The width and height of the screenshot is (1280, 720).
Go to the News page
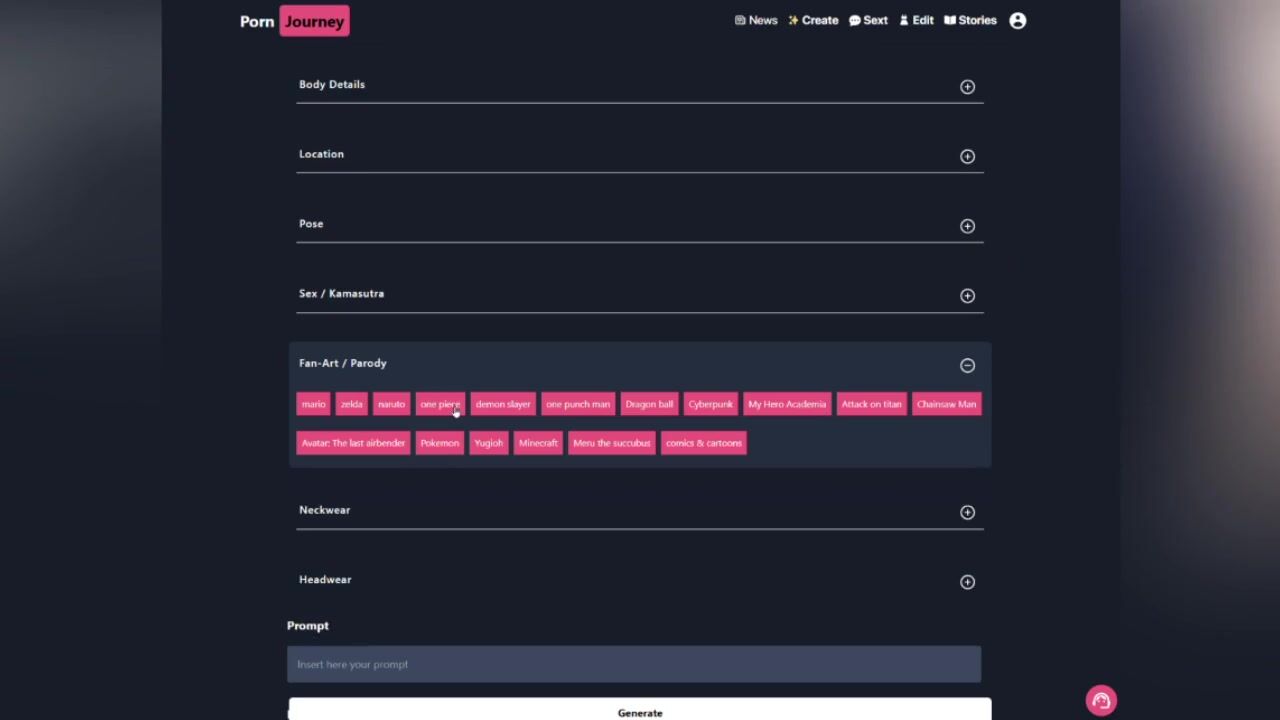pyautogui.click(x=755, y=21)
